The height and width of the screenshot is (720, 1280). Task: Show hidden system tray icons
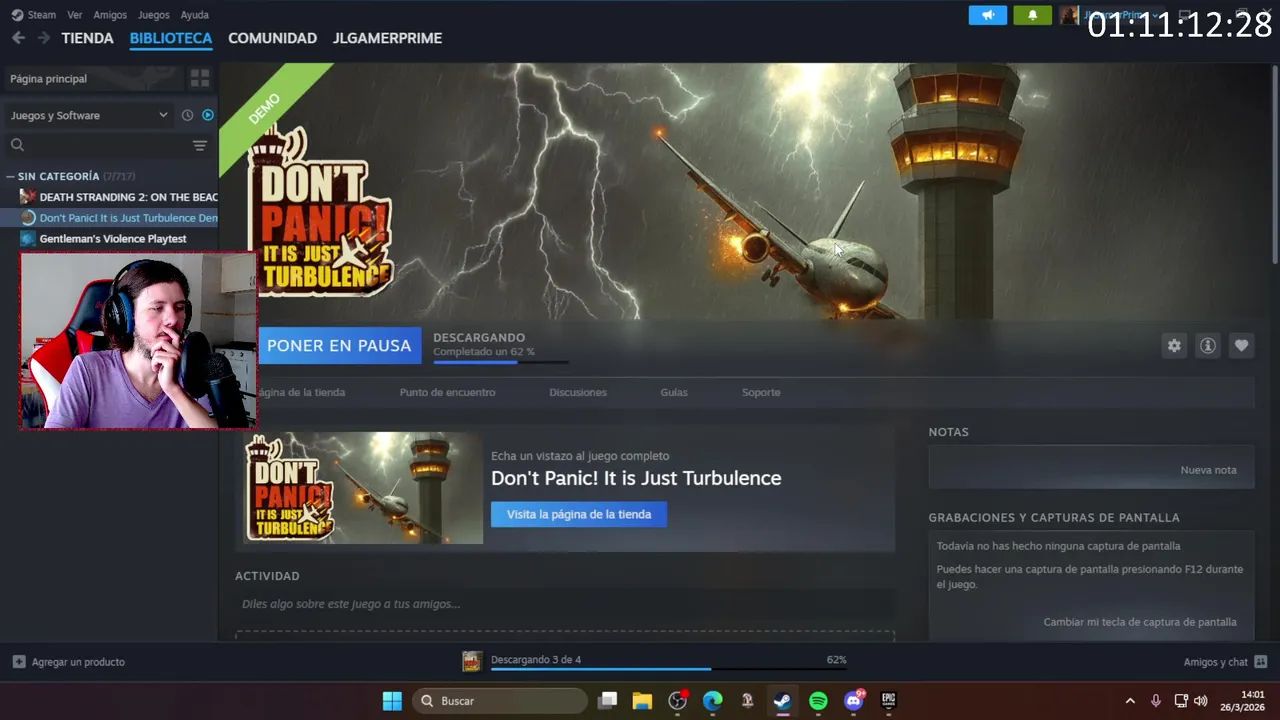[1130, 701]
